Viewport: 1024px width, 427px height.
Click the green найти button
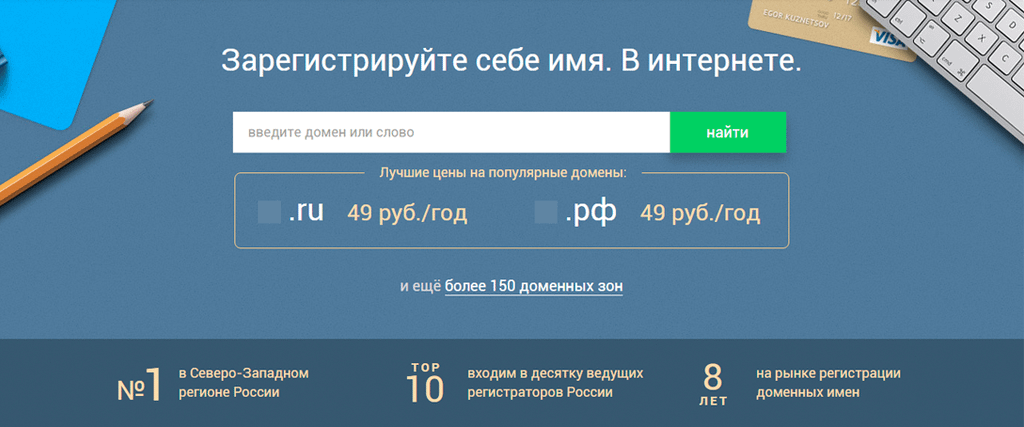pos(728,133)
